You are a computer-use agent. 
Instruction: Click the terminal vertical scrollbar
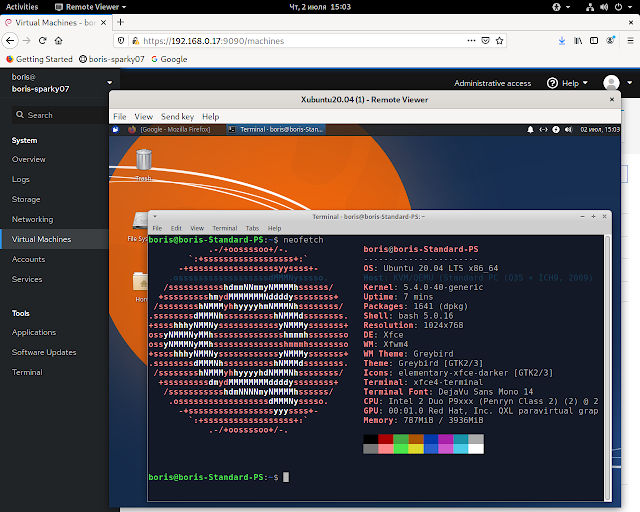tap(607, 367)
